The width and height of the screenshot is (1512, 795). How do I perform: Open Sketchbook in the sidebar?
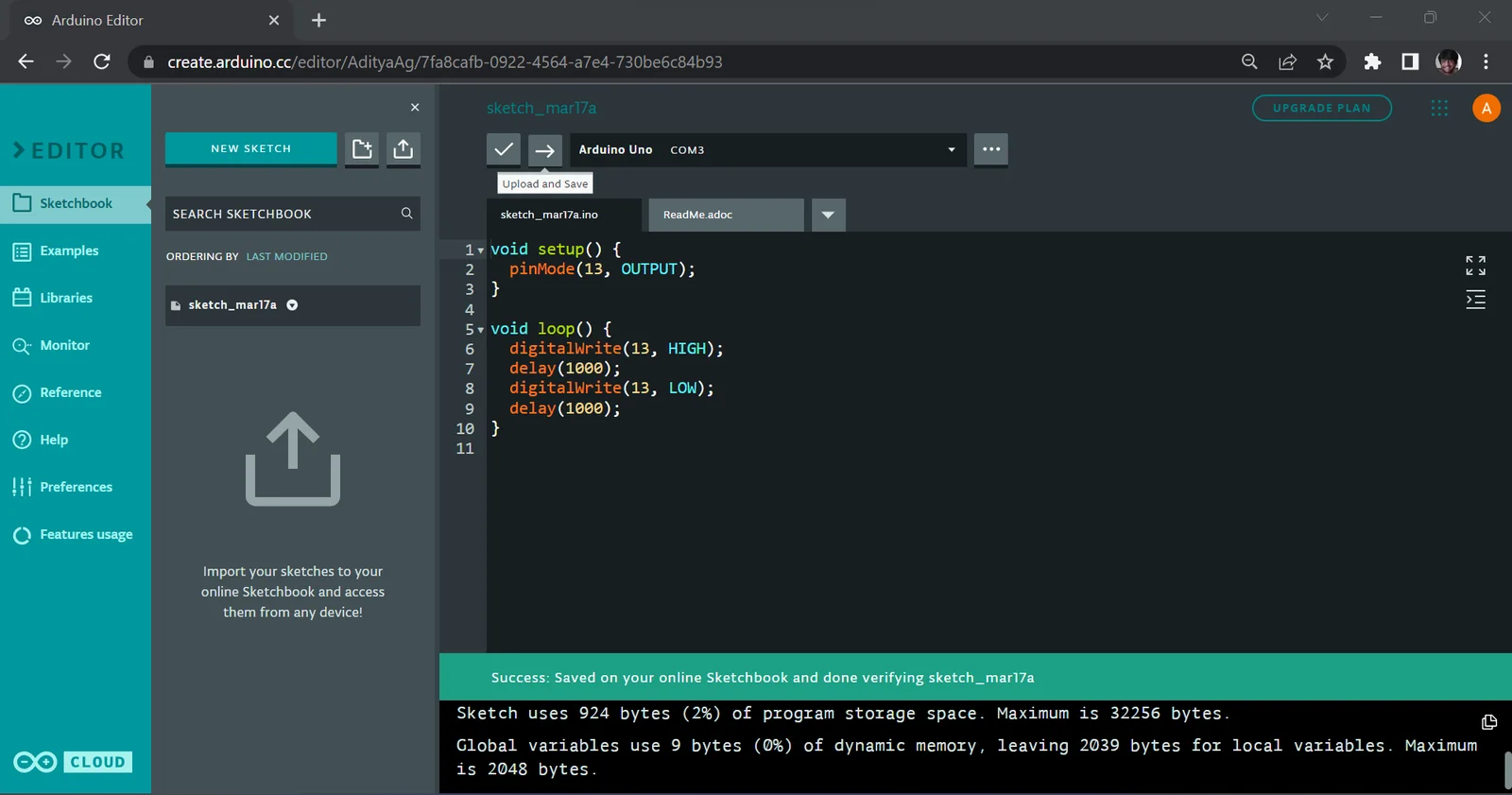pos(76,203)
